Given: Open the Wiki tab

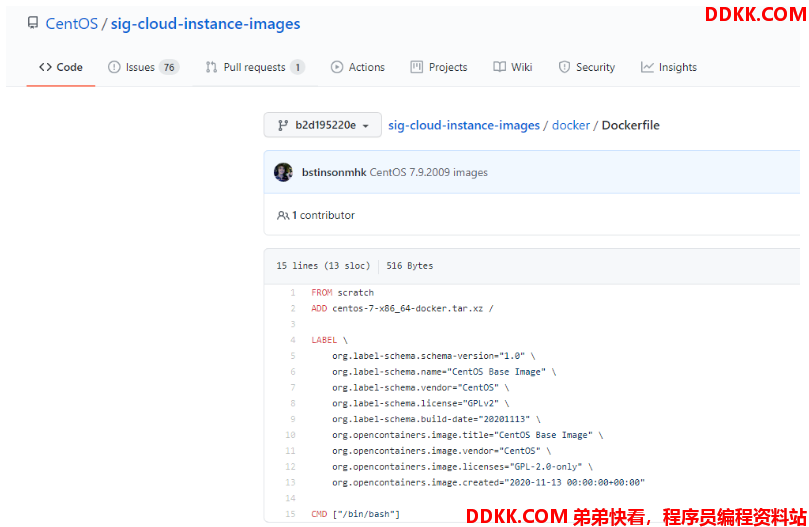Looking at the screenshot, I should pos(513,67).
